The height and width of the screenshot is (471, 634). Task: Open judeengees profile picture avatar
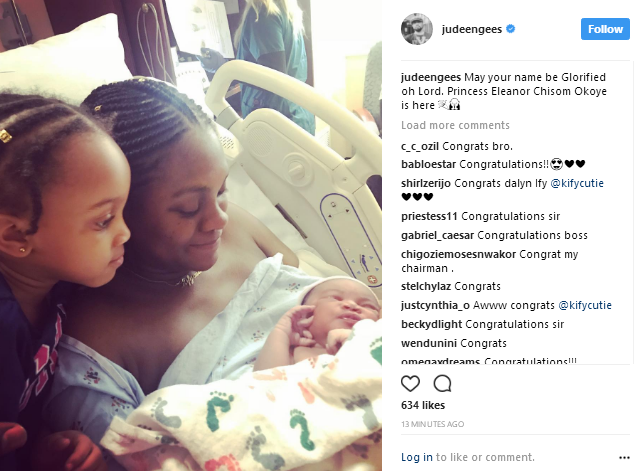pos(416,29)
